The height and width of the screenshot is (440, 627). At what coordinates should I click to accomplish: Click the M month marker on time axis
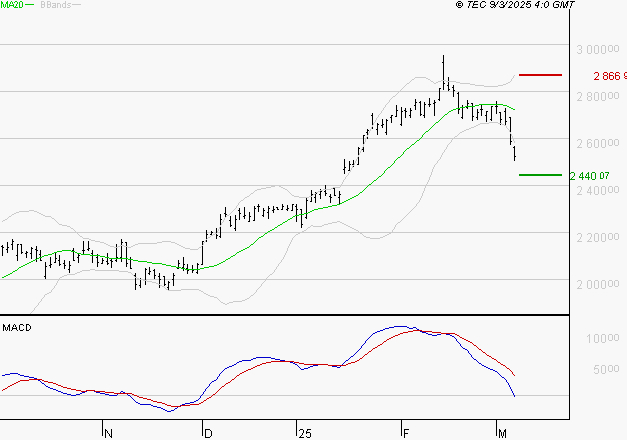pos(502,434)
